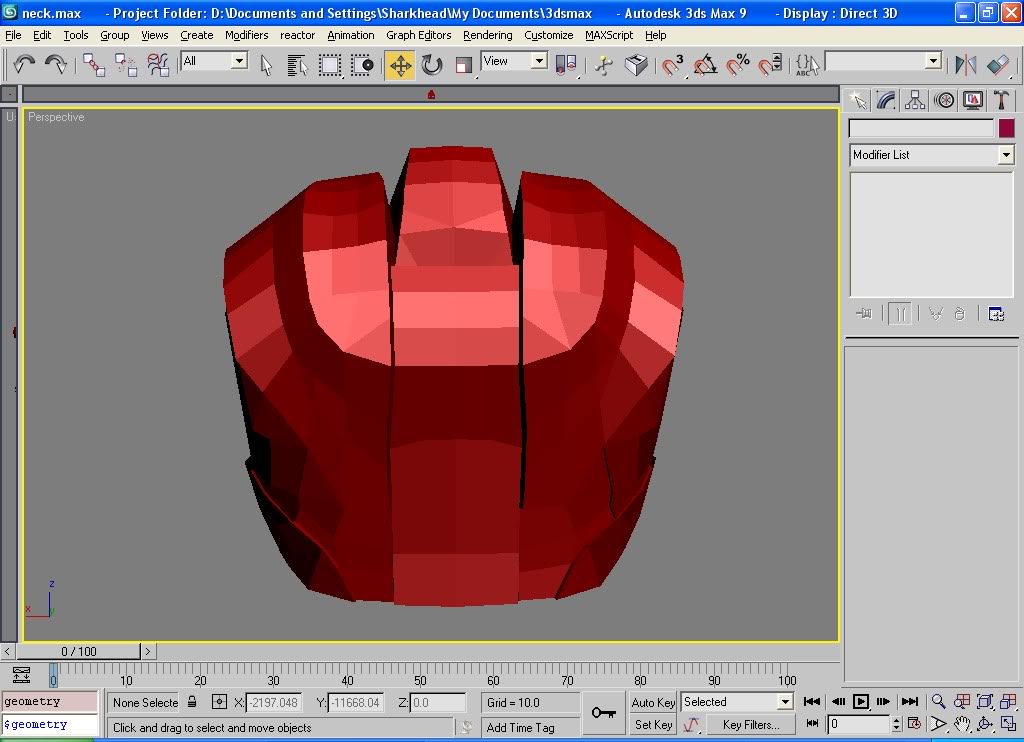This screenshot has width=1024, height=742.
Task: Switch to the Utilities hammer panel
Action: tap(1001, 100)
